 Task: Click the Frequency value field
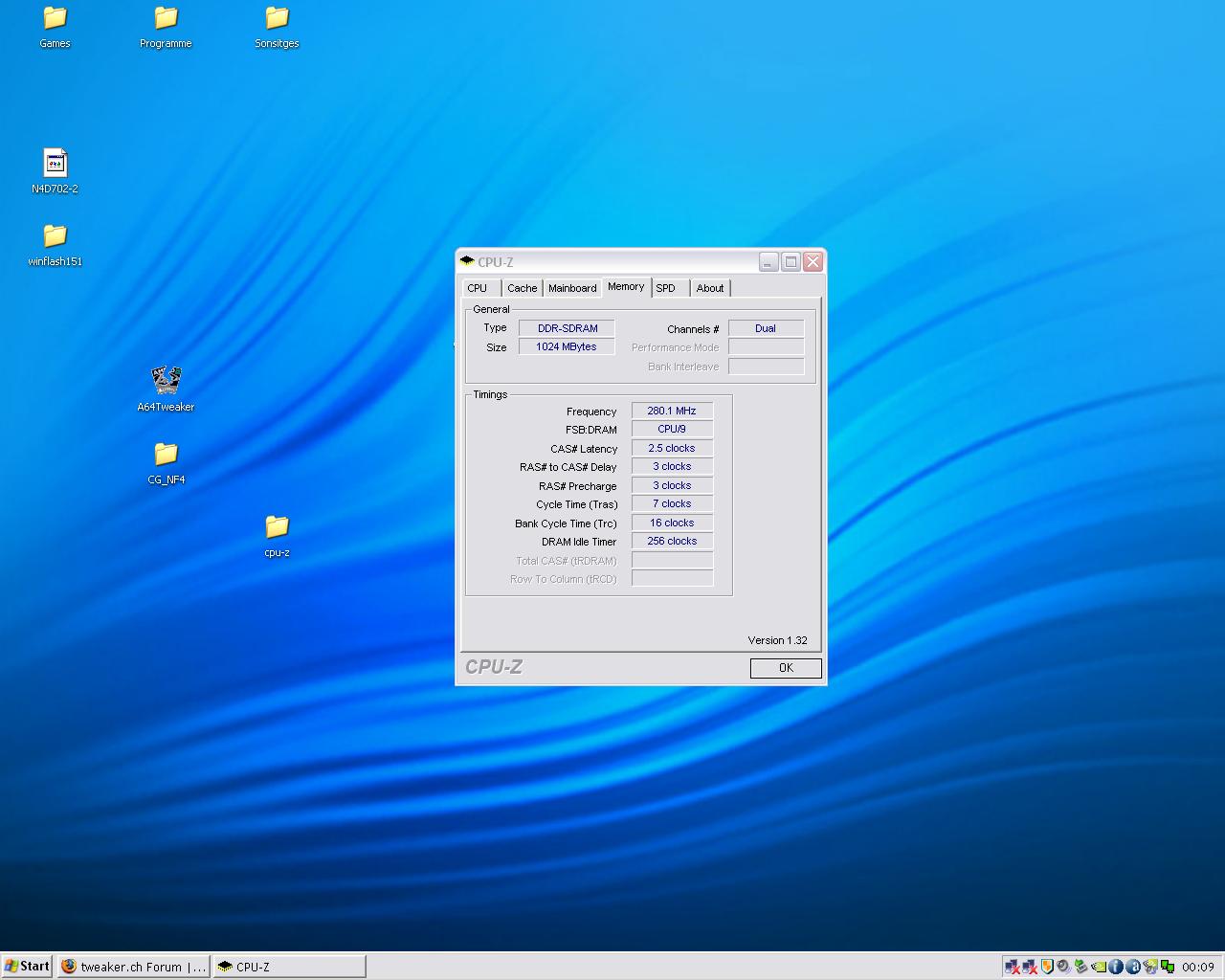pyautogui.click(x=672, y=412)
